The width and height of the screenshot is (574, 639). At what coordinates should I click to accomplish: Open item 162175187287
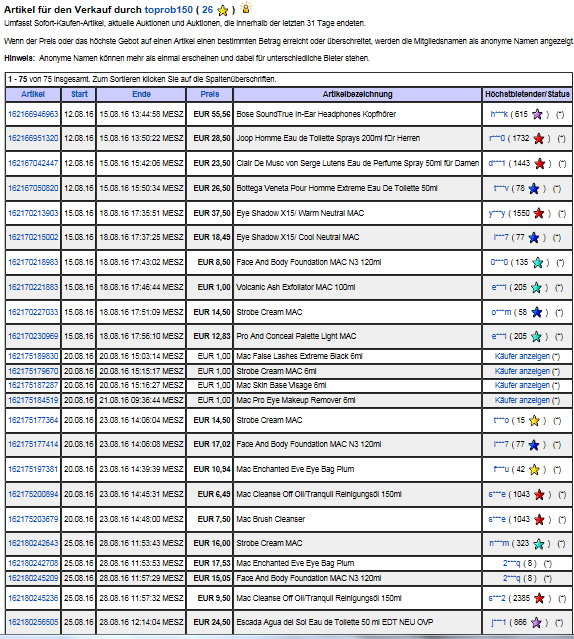point(33,385)
